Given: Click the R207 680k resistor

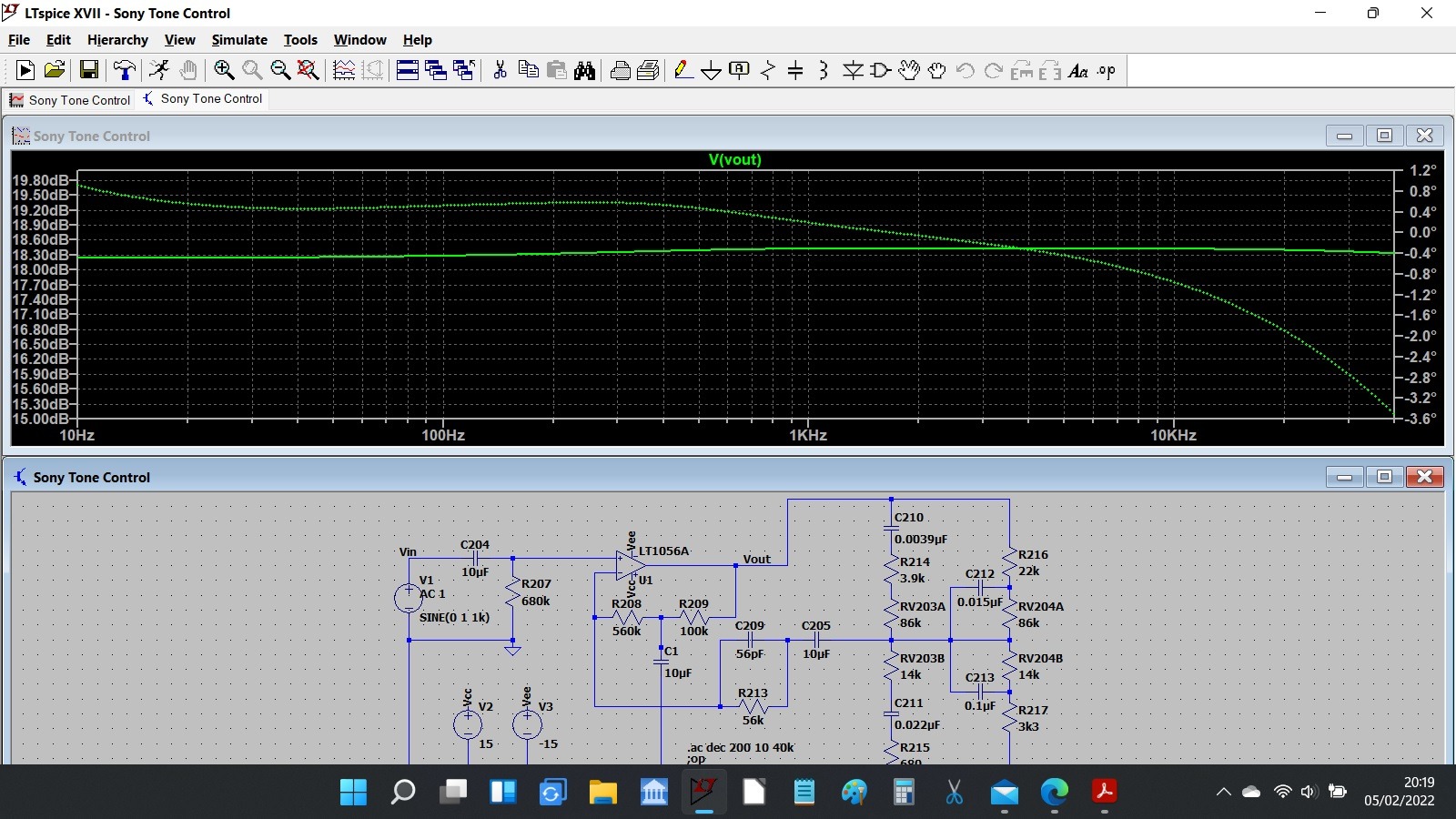Looking at the screenshot, I should 512,593.
